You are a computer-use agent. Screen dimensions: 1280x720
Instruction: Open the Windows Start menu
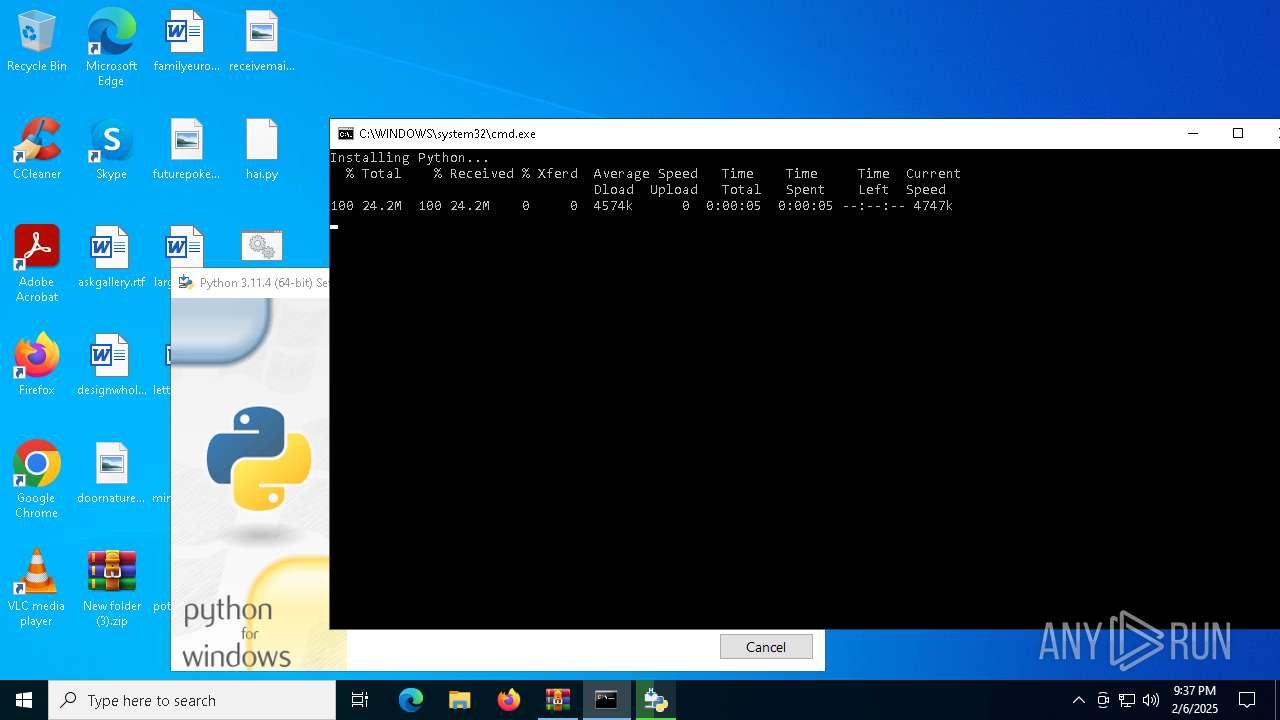(24, 700)
